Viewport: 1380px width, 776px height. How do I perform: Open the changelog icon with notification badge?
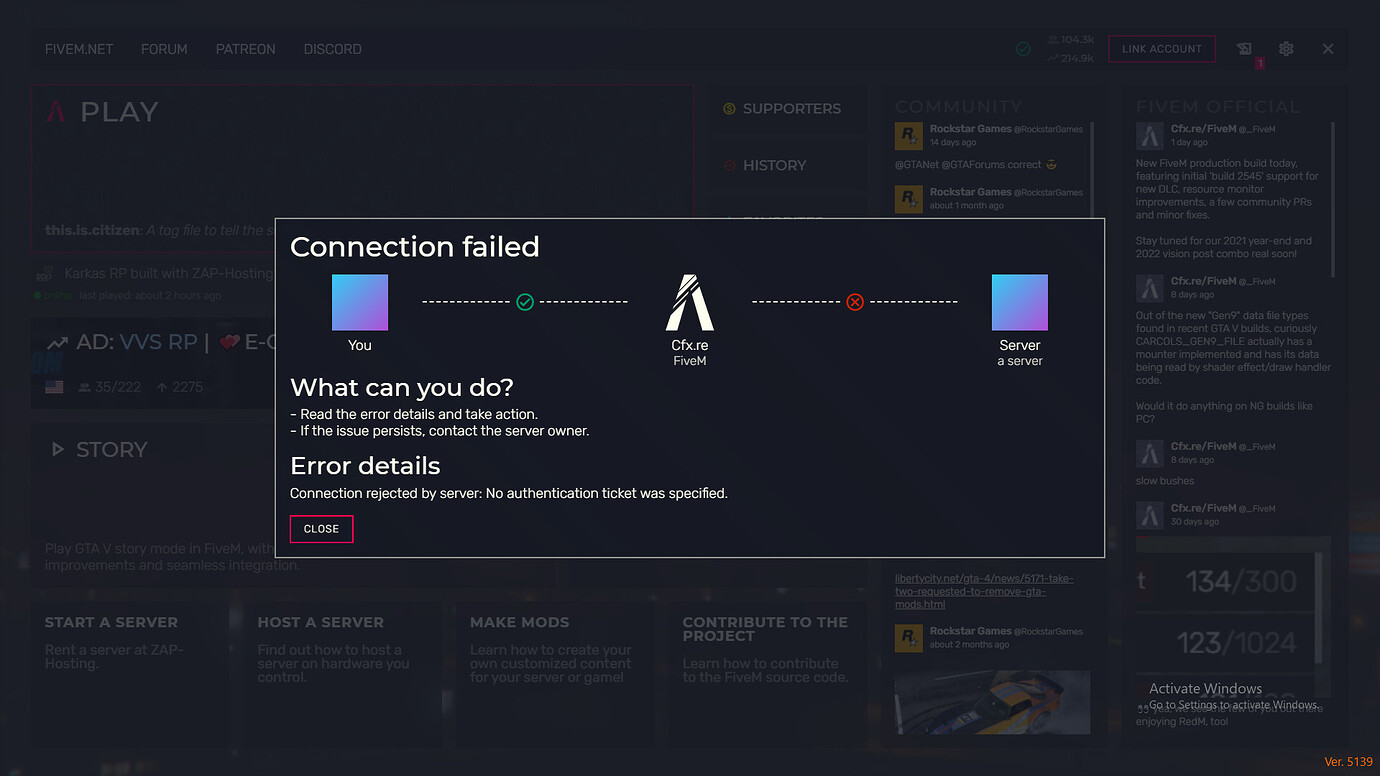tap(1244, 49)
